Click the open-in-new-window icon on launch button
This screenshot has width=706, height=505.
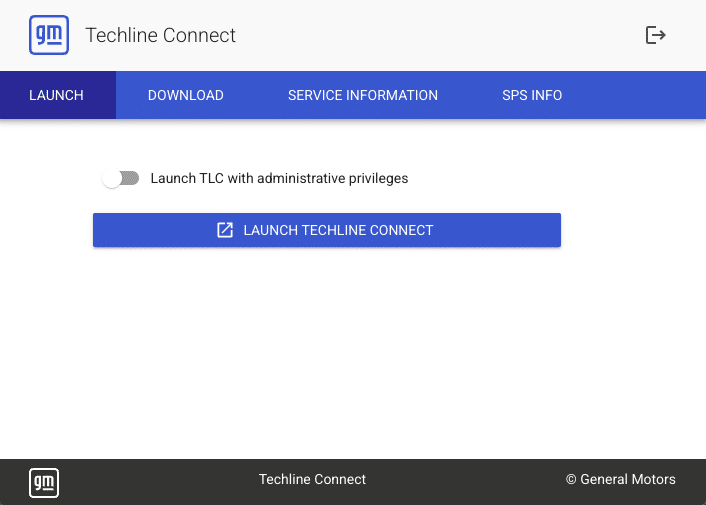225,230
